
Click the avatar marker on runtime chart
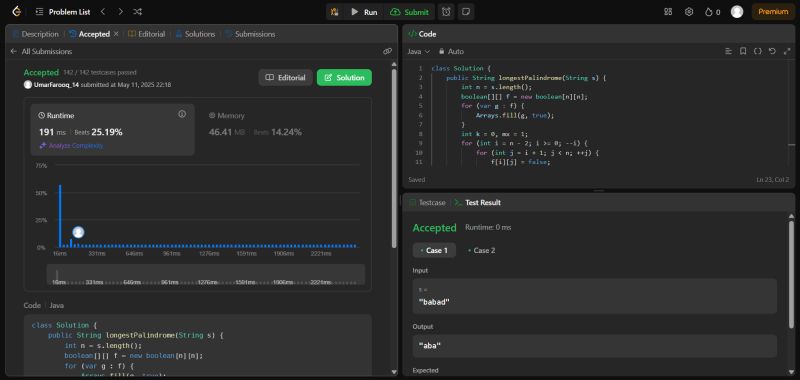click(78, 233)
